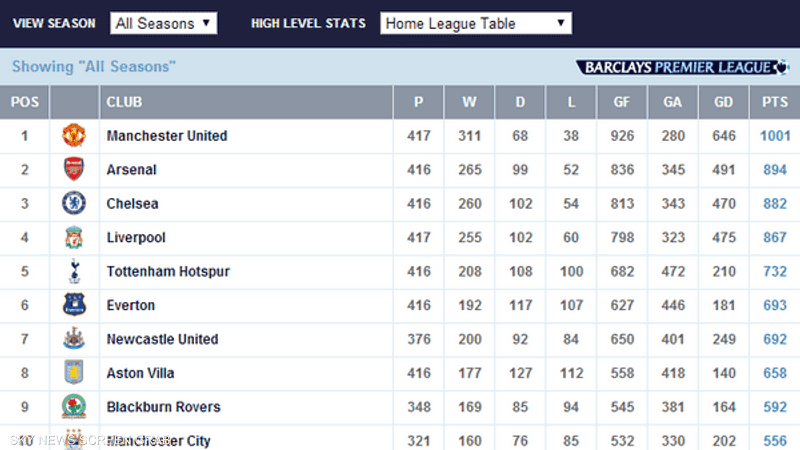Open the Home League Table dropdown
This screenshot has height=450, width=800.
pos(476,23)
